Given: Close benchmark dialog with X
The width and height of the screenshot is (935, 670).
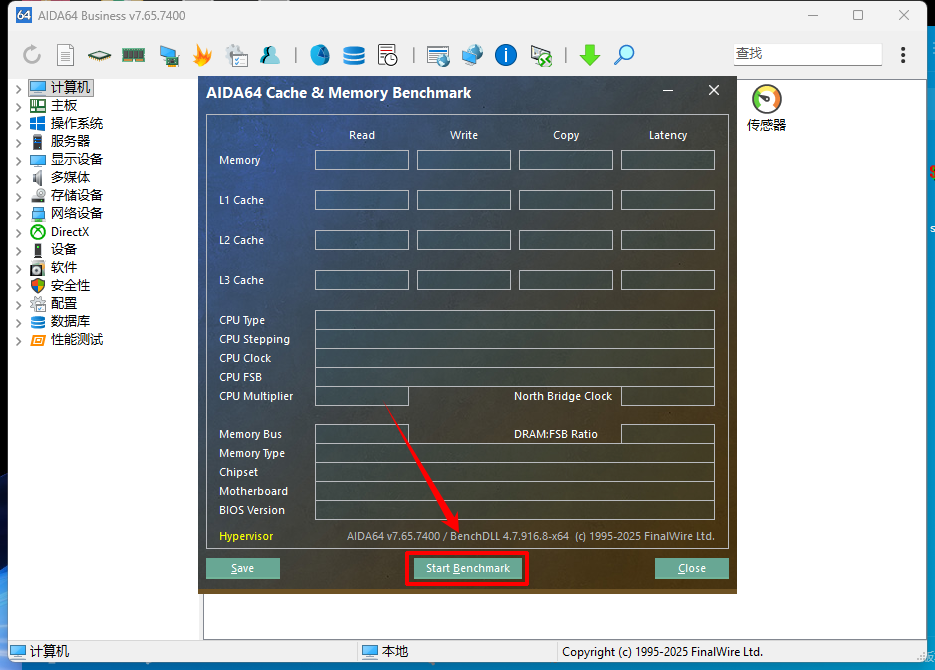Looking at the screenshot, I should [x=714, y=91].
